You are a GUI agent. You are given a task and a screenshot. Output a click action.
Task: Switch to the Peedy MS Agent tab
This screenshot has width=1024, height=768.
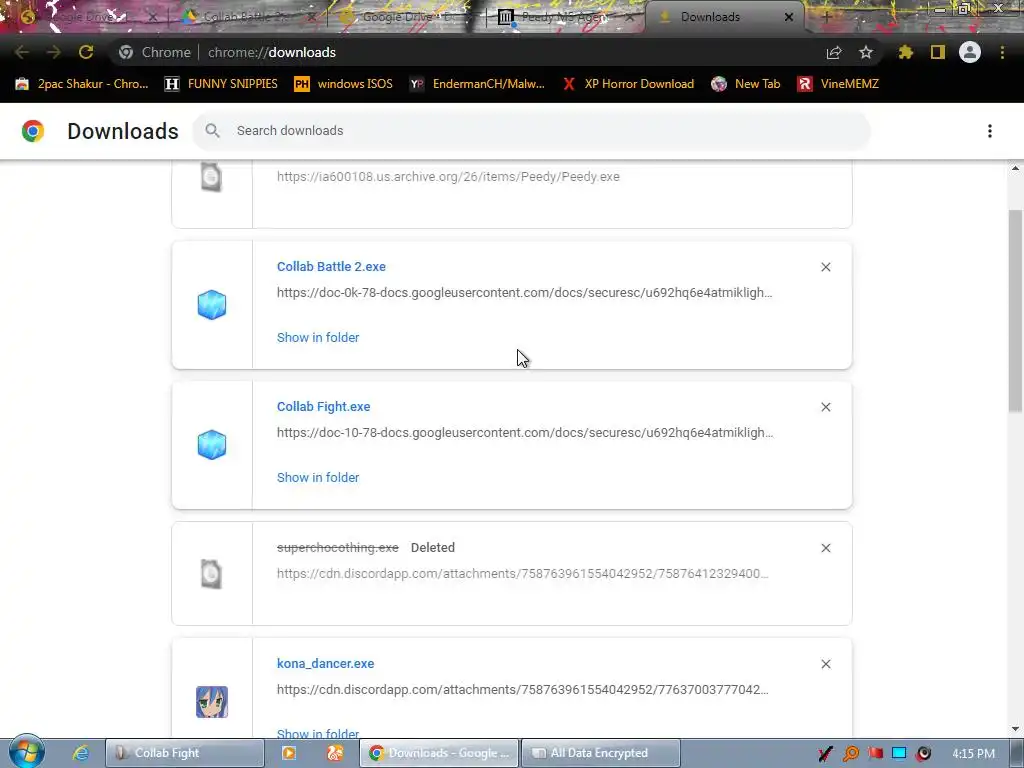point(564,17)
